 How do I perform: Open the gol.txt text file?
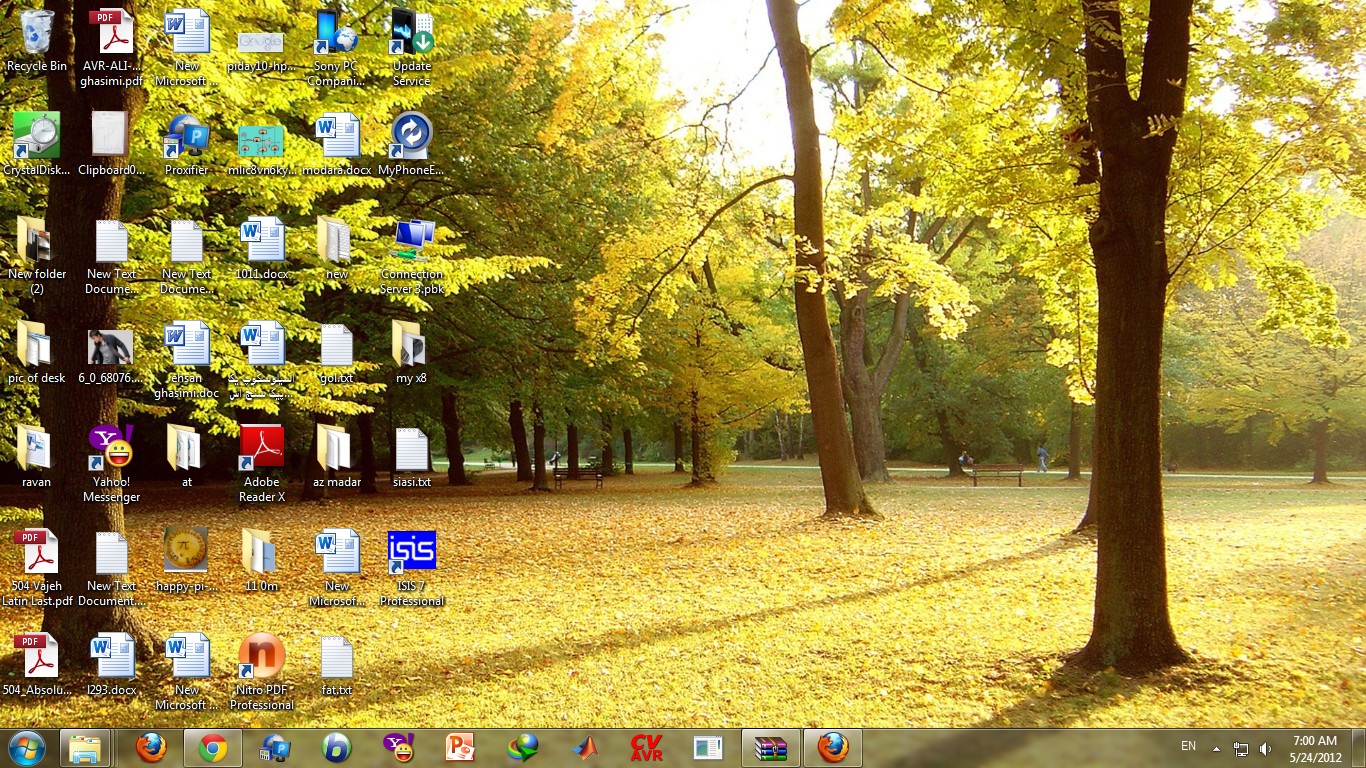coord(337,352)
